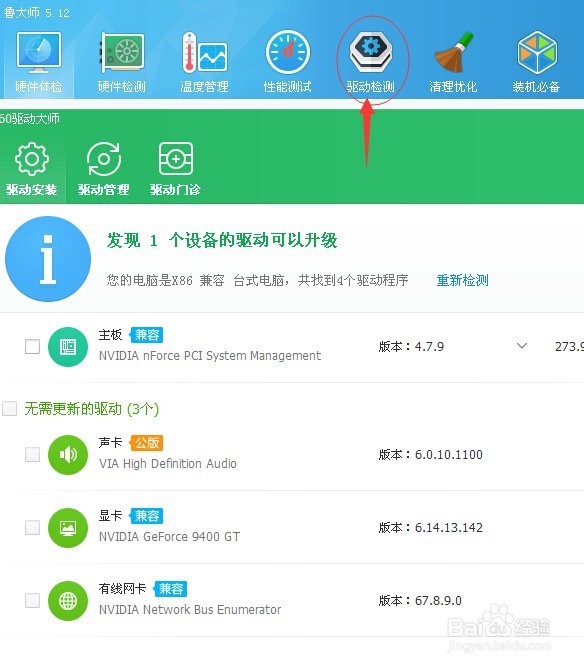Screen dimensions: 584x666
Task: Click the text NVIDIA Network Bus Enumerator
Action: [x=190, y=610]
